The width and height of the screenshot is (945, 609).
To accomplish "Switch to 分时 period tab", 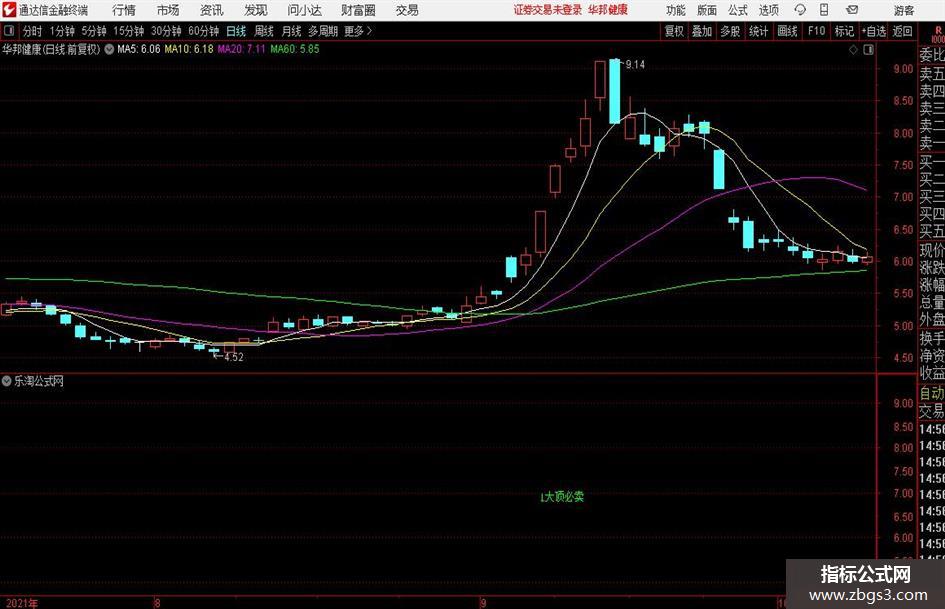I will click(x=32, y=31).
